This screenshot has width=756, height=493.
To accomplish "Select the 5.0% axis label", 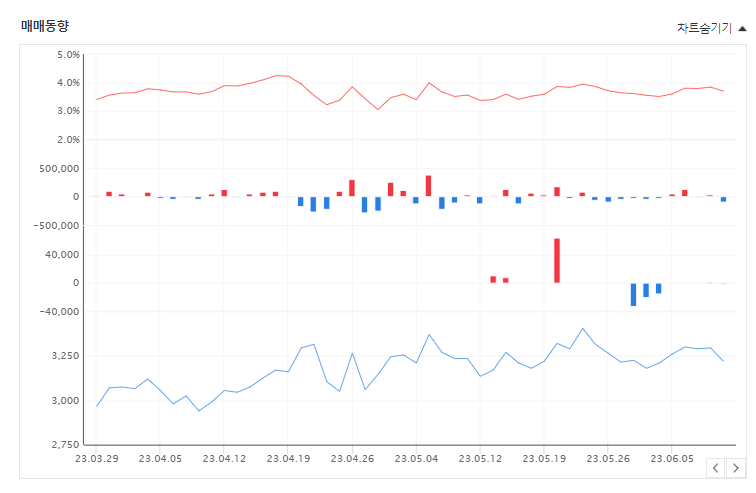I will (68, 55).
